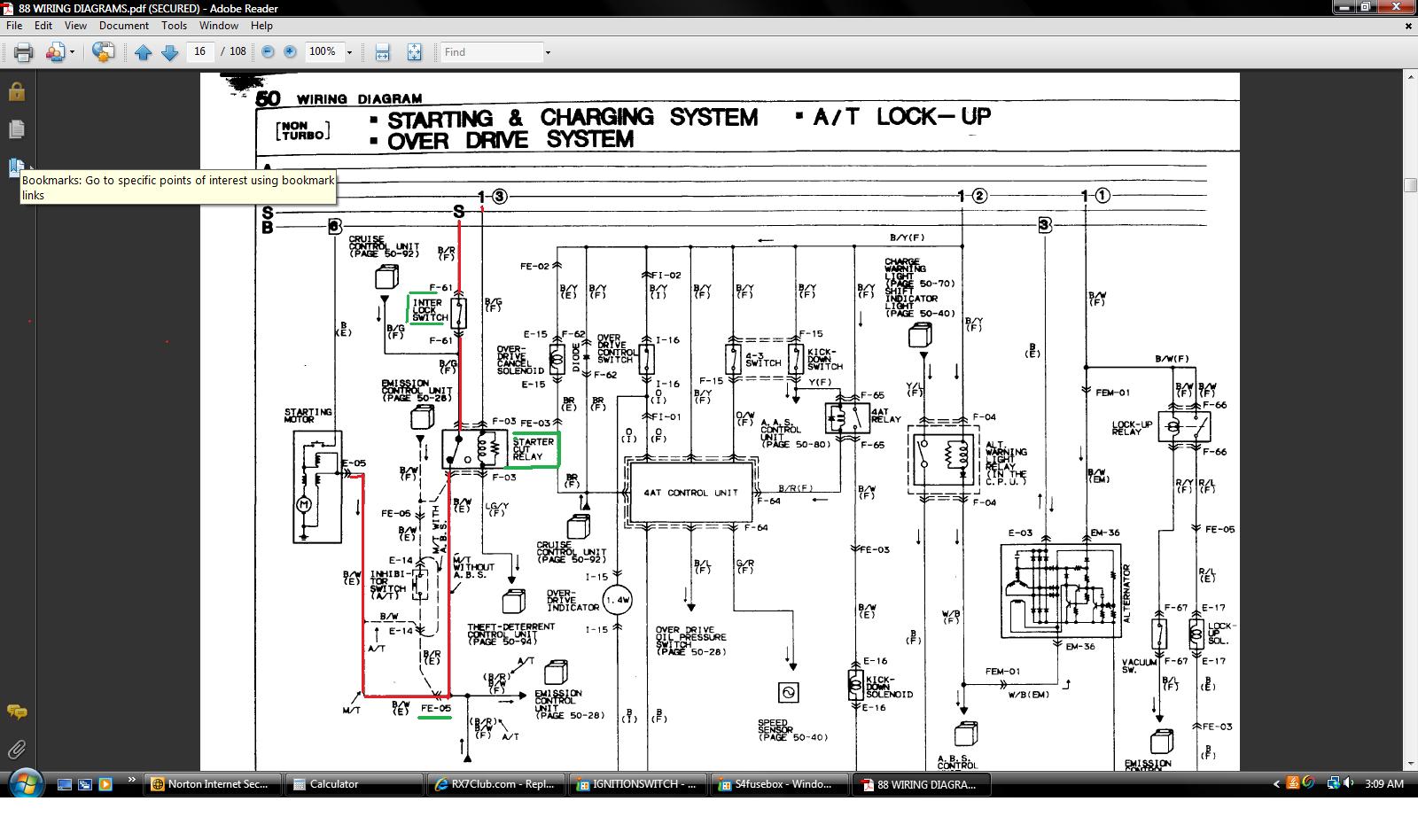Zoom in using the plus icon

coord(290,51)
